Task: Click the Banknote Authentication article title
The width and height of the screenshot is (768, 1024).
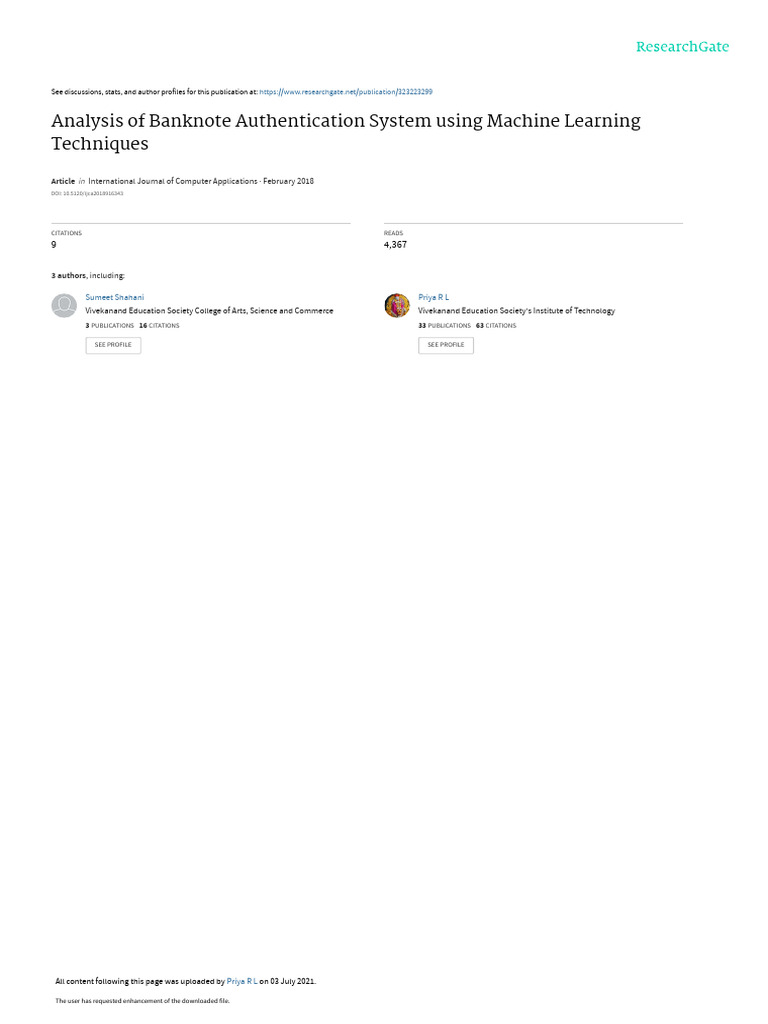Action: (346, 132)
